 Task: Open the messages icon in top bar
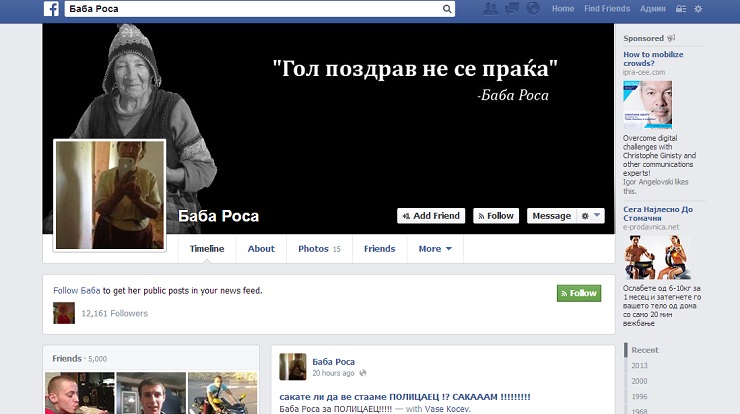tap(511, 9)
